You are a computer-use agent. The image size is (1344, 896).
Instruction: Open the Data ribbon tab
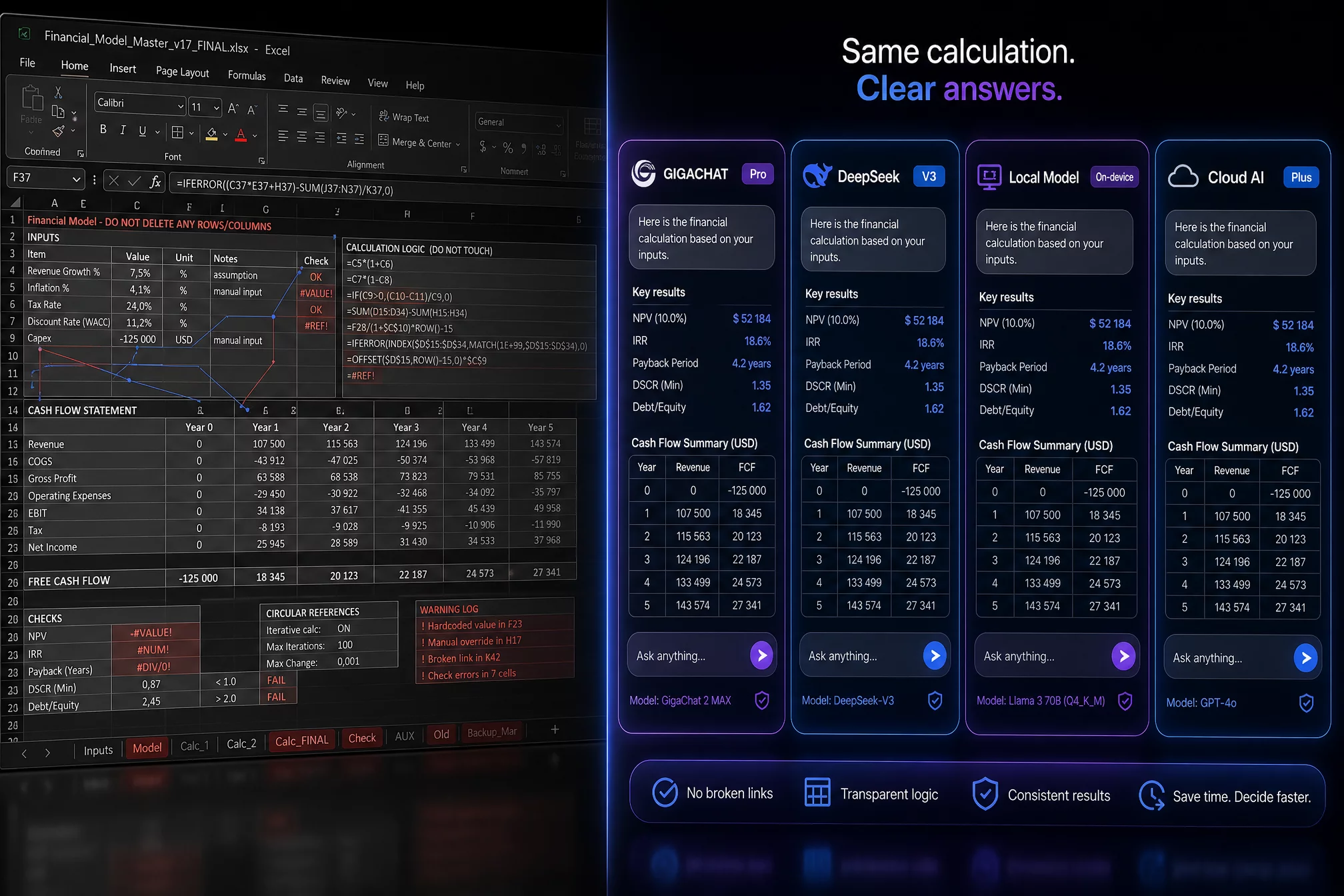pyautogui.click(x=293, y=78)
